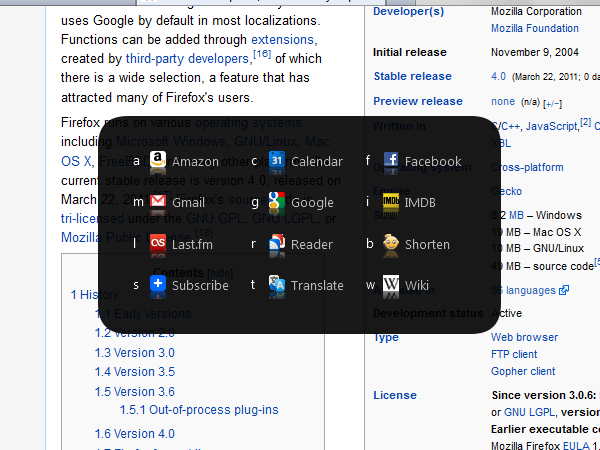
Task: Open the Amazon shortcut icon
Action: point(158,160)
